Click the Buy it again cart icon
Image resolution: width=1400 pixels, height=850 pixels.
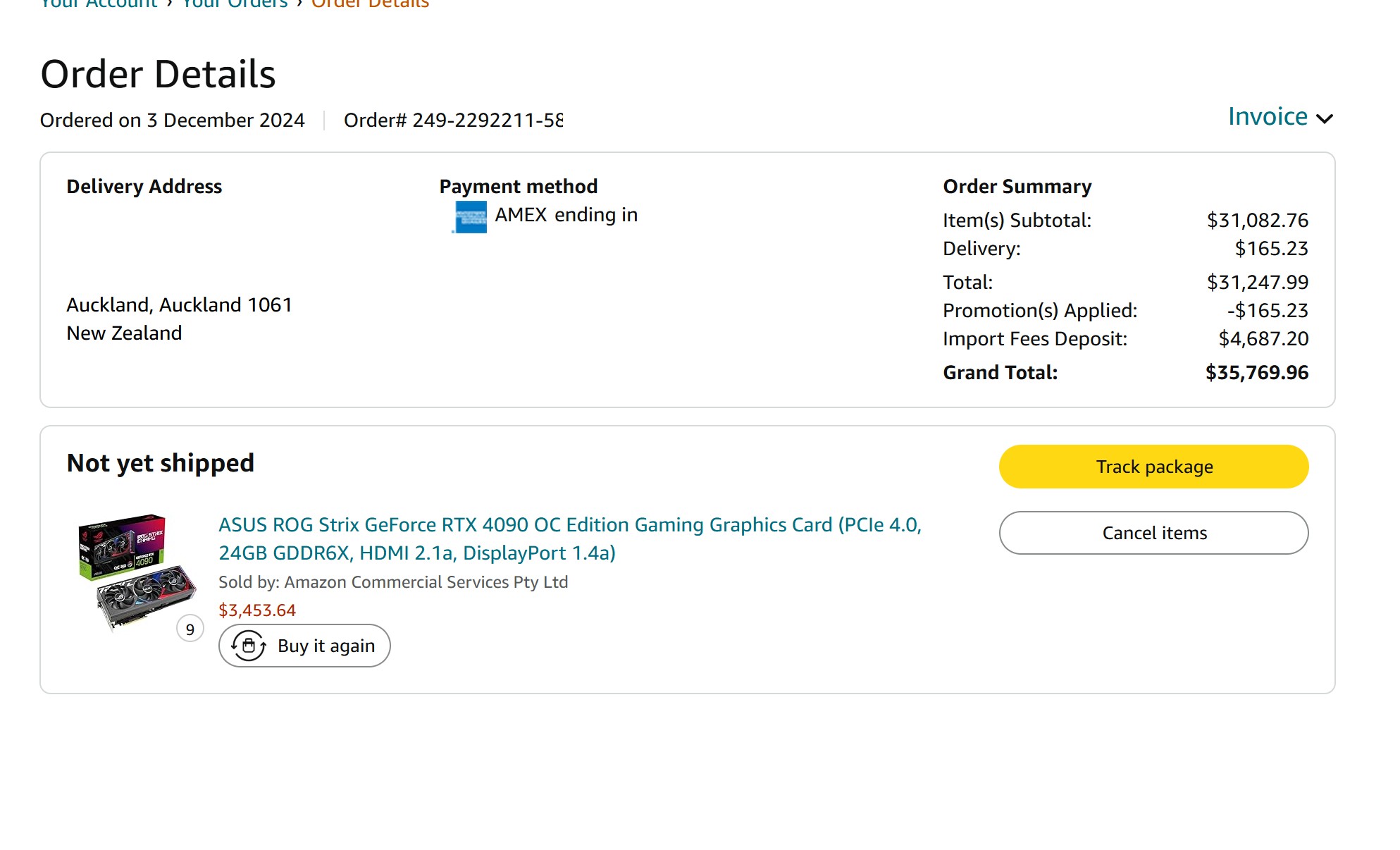point(249,646)
